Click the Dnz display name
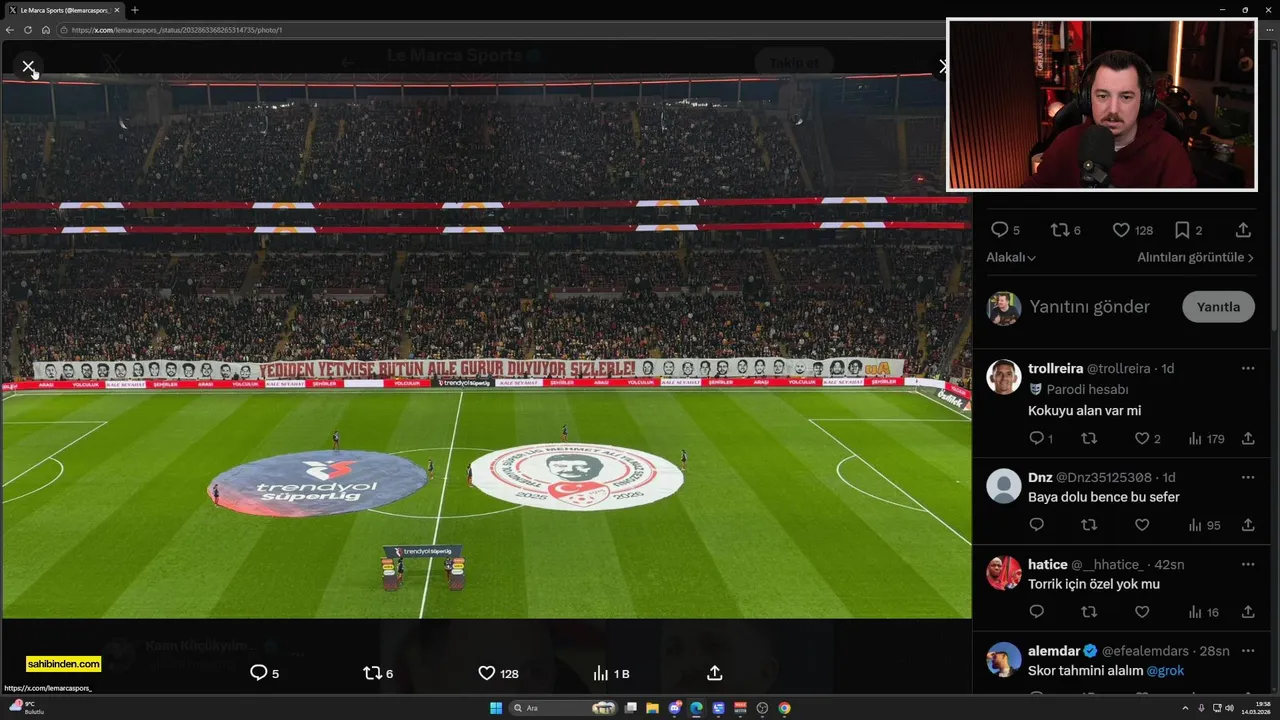1280x720 pixels. [x=1040, y=477]
